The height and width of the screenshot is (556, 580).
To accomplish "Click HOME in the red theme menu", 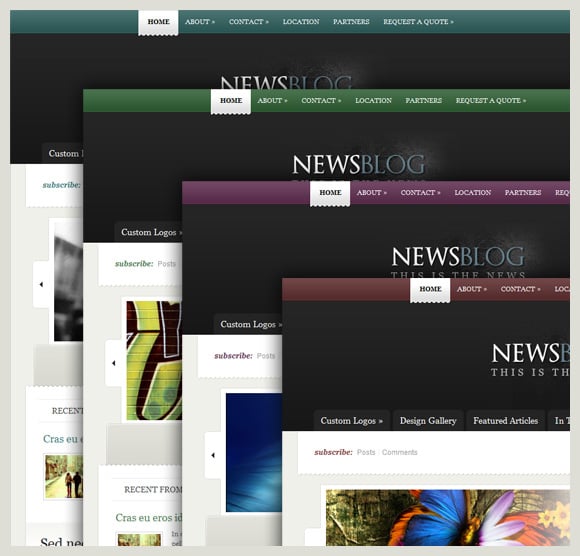I will (x=430, y=289).
